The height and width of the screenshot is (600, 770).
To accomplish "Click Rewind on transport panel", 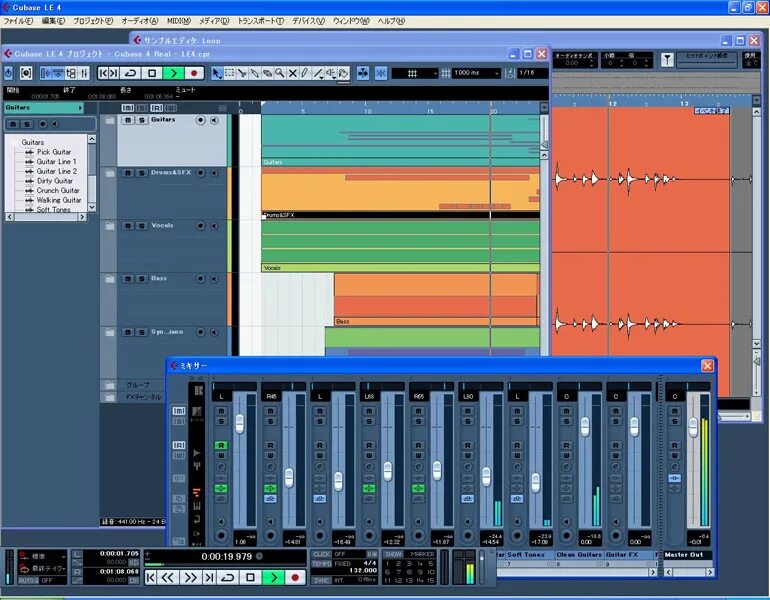I will (x=167, y=578).
